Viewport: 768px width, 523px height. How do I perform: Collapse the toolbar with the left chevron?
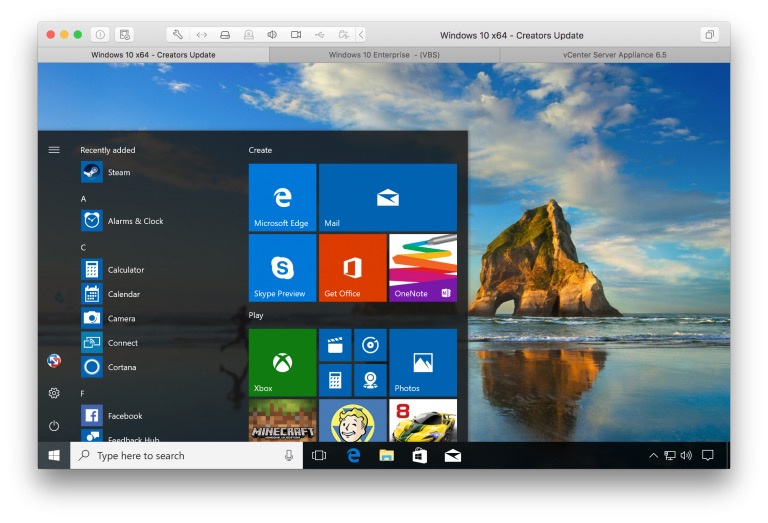(361, 35)
